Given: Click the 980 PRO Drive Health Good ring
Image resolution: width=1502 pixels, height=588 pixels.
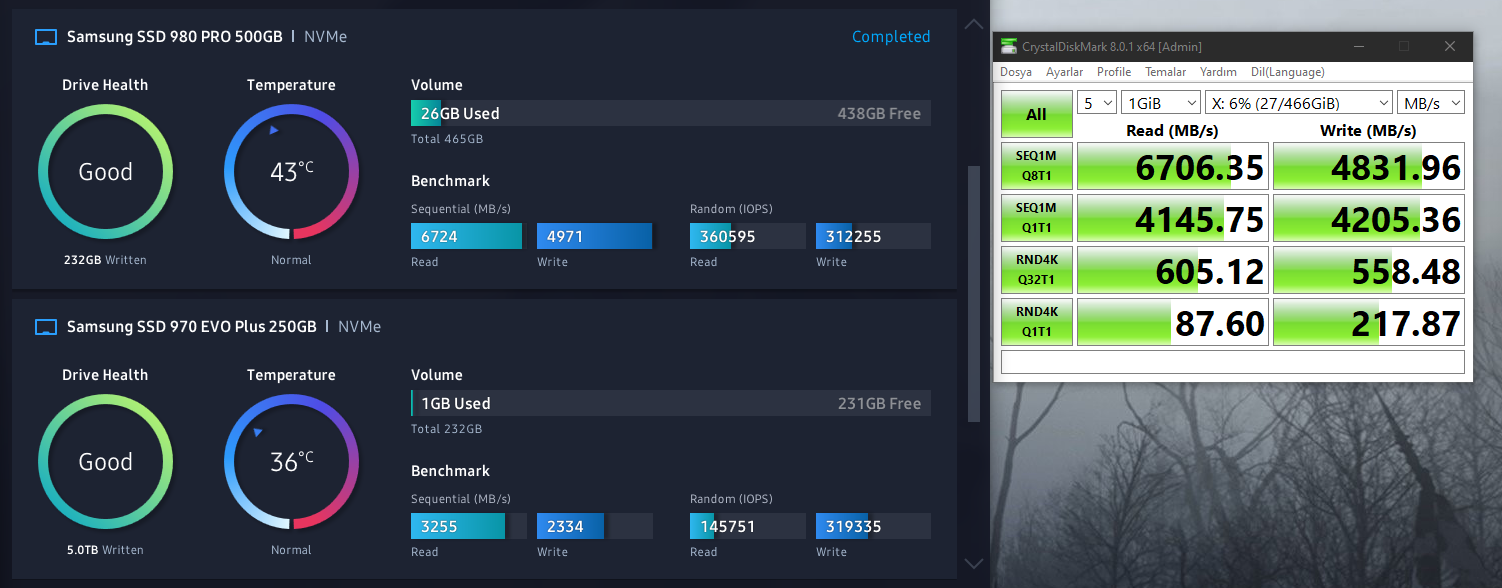Looking at the screenshot, I should [x=105, y=172].
